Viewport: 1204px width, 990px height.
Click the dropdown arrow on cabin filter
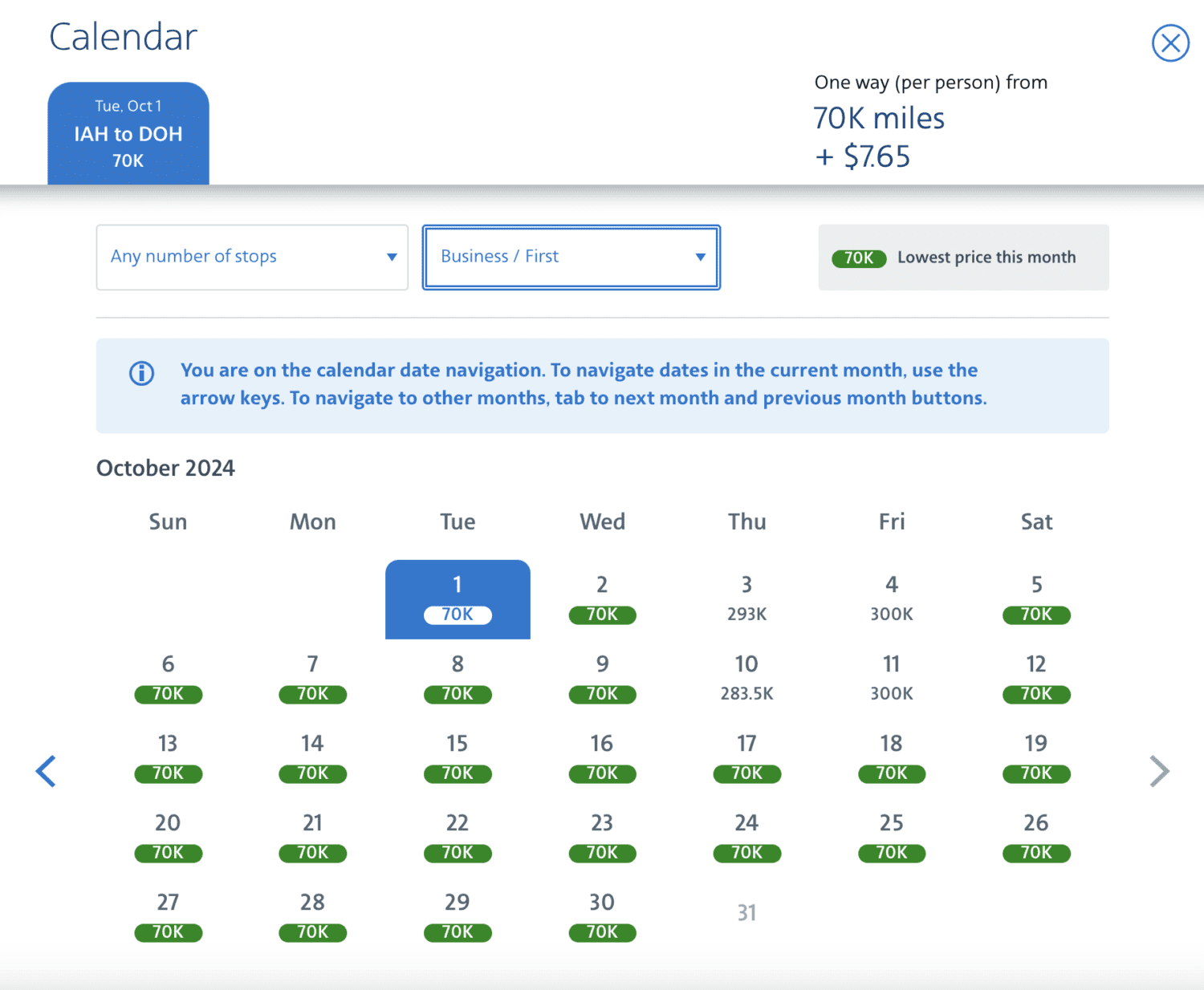[699, 257]
